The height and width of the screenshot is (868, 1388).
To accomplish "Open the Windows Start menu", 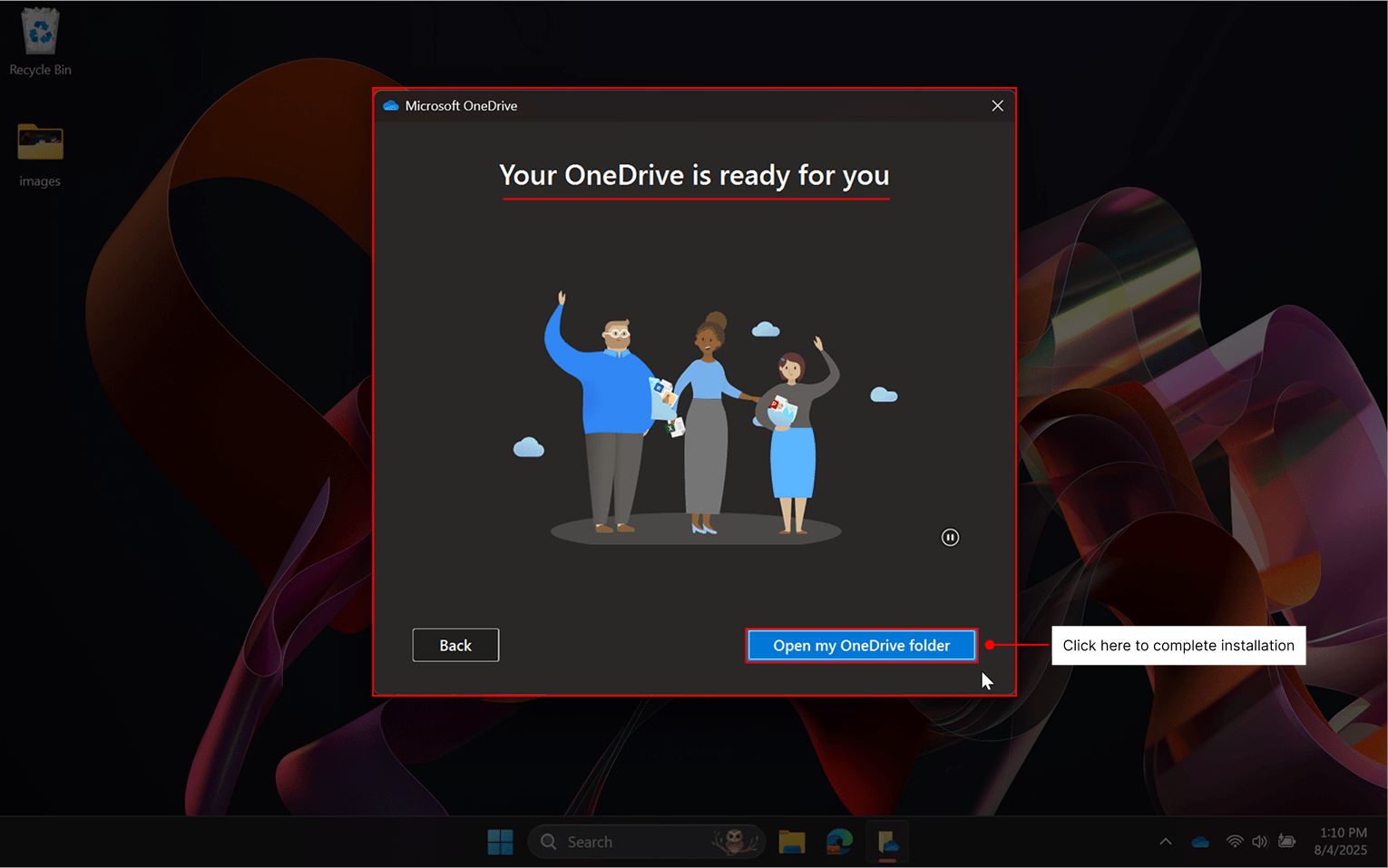I will (x=500, y=842).
